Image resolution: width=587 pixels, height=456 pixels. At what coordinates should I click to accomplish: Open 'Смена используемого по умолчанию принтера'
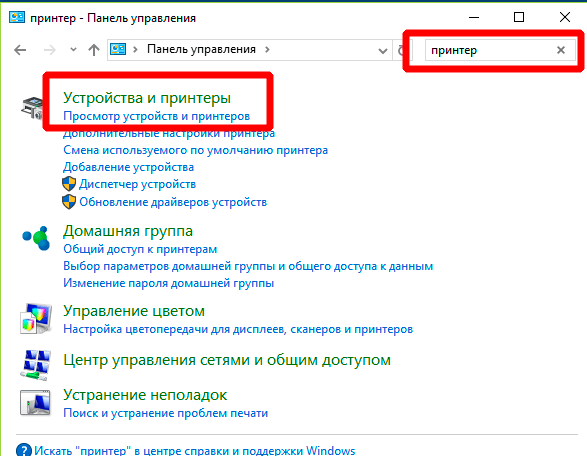coord(195,150)
